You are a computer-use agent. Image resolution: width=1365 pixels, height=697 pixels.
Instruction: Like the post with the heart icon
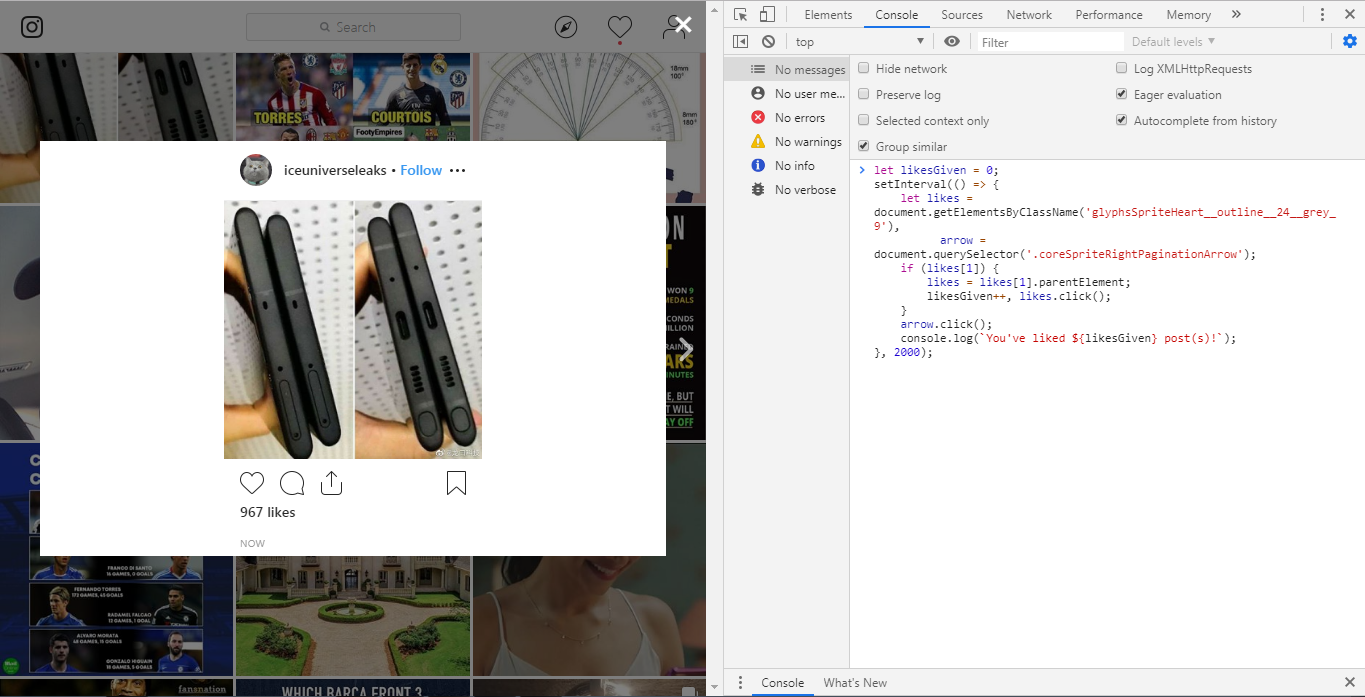pyautogui.click(x=252, y=484)
